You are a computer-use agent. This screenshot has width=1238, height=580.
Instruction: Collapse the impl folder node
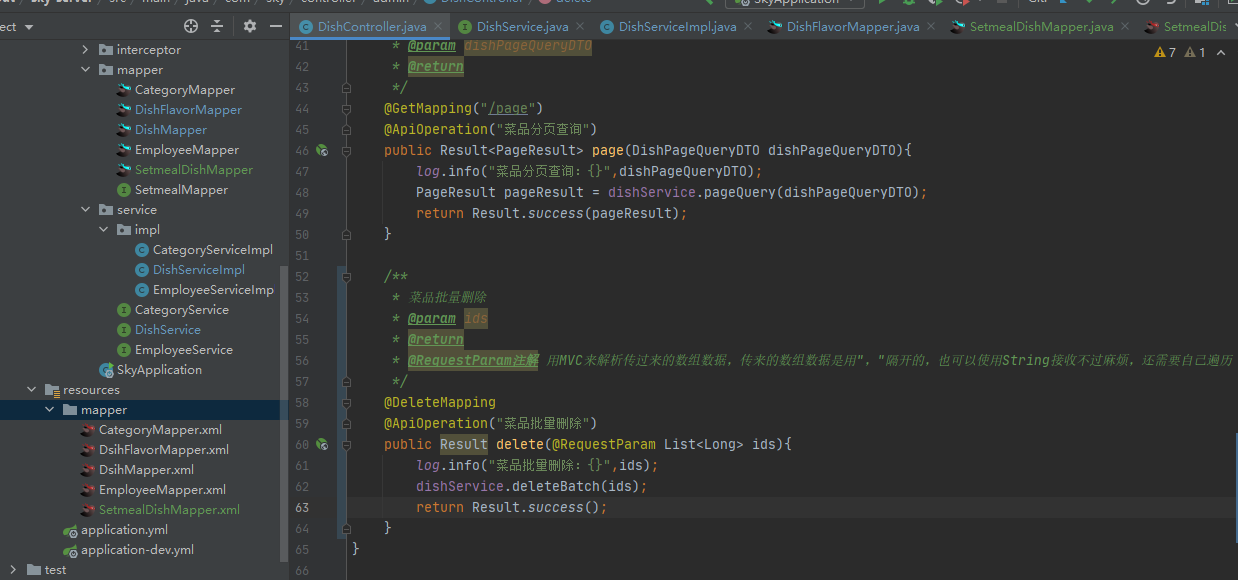[105, 230]
